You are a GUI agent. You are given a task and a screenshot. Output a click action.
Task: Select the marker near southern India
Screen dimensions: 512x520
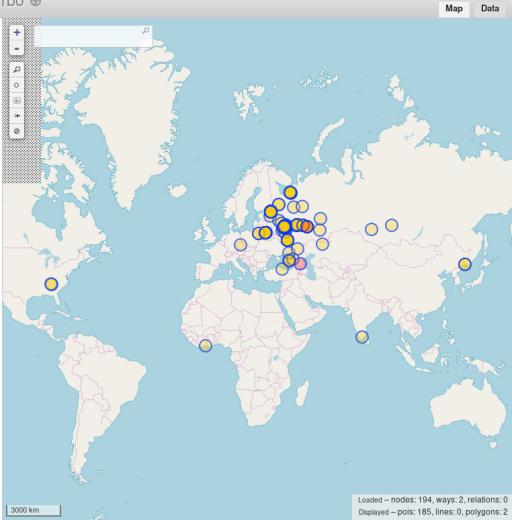click(362, 337)
